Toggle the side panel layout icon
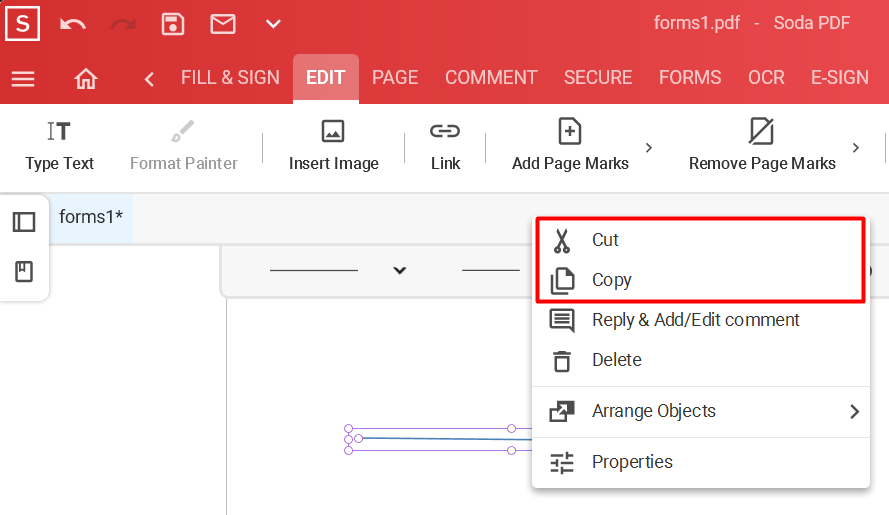 pyautogui.click(x=24, y=222)
